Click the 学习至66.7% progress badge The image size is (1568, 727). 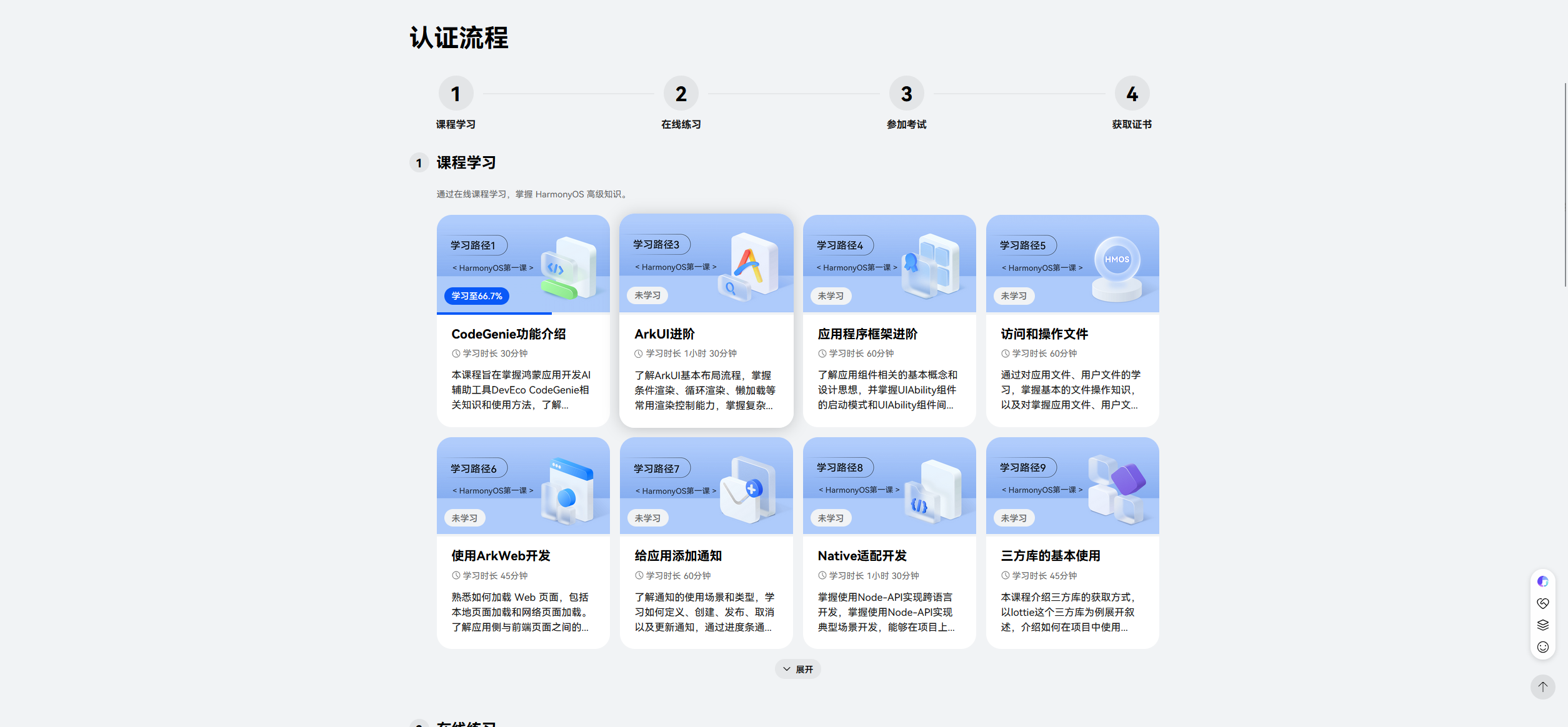(x=477, y=296)
